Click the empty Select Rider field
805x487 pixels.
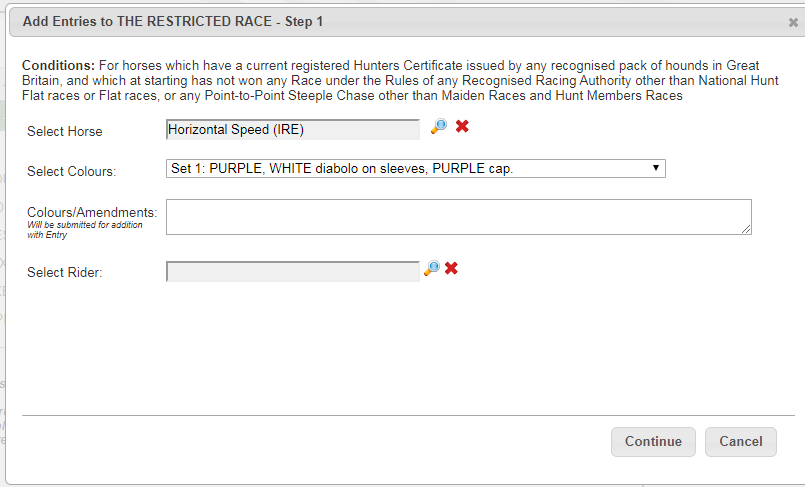coord(293,271)
